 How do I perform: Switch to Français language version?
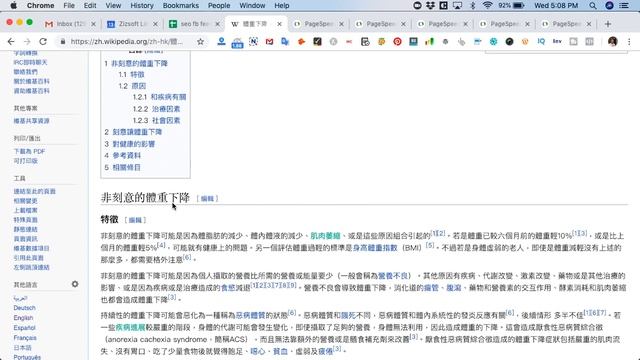(25, 338)
